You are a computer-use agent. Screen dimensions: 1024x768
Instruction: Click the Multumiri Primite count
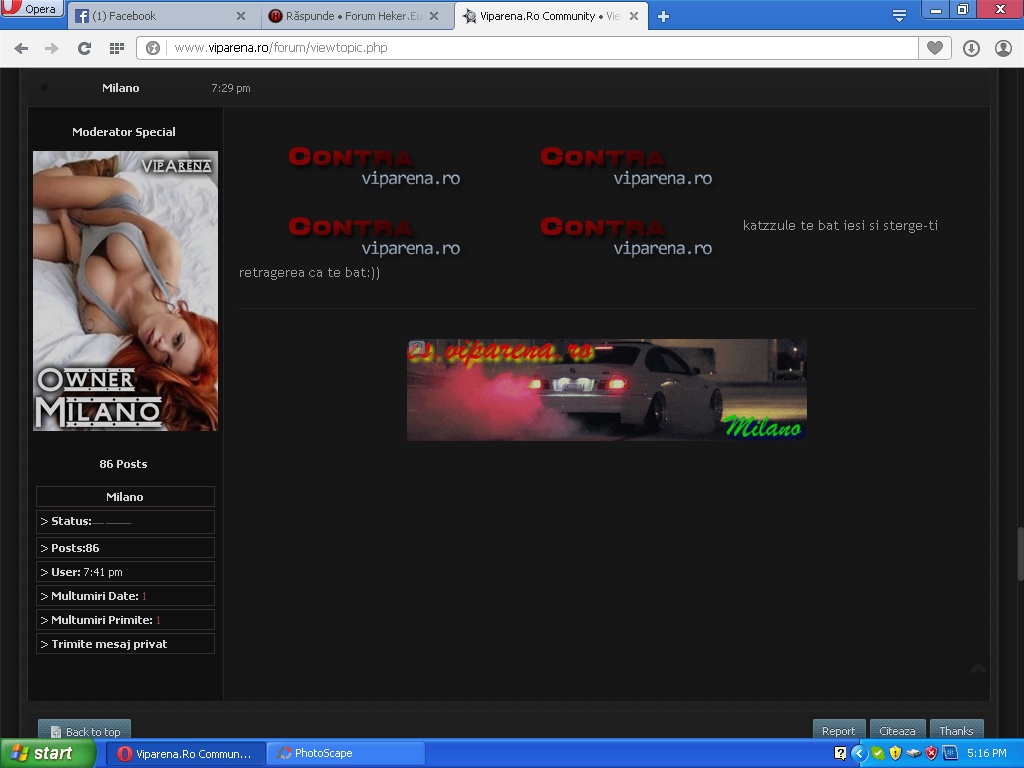tap(158, 620)
